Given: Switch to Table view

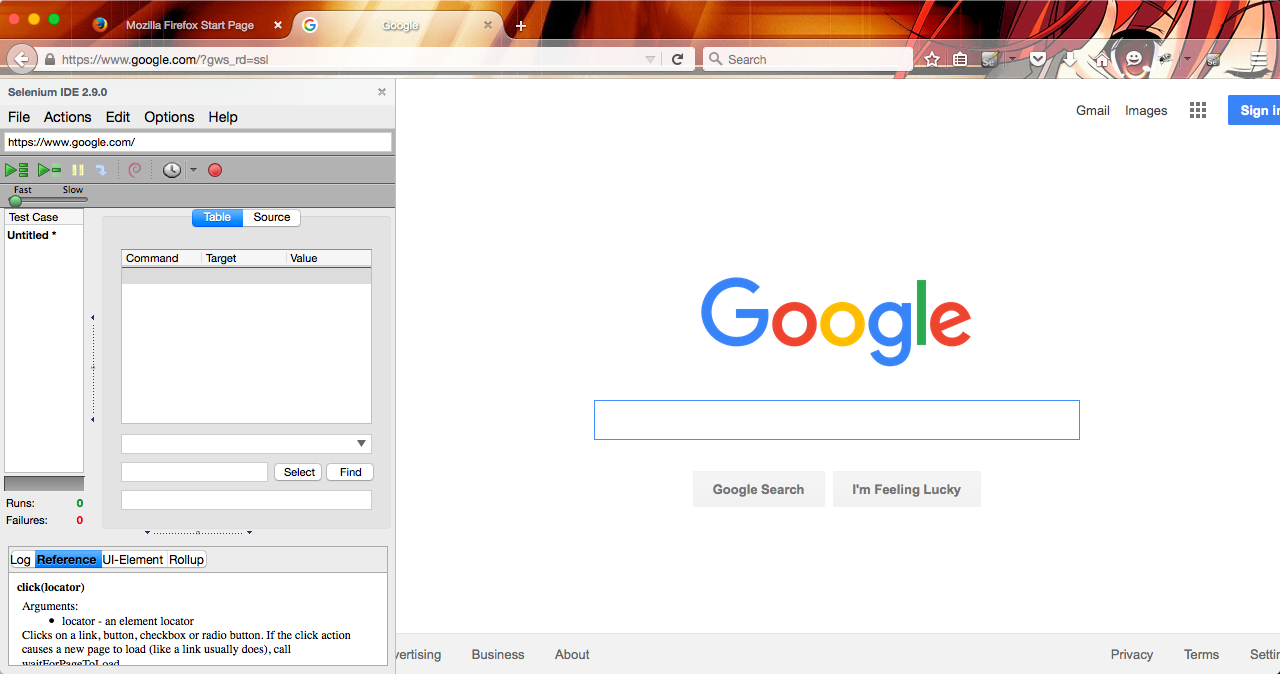Looking at the screenshot, I should (217, 217).
